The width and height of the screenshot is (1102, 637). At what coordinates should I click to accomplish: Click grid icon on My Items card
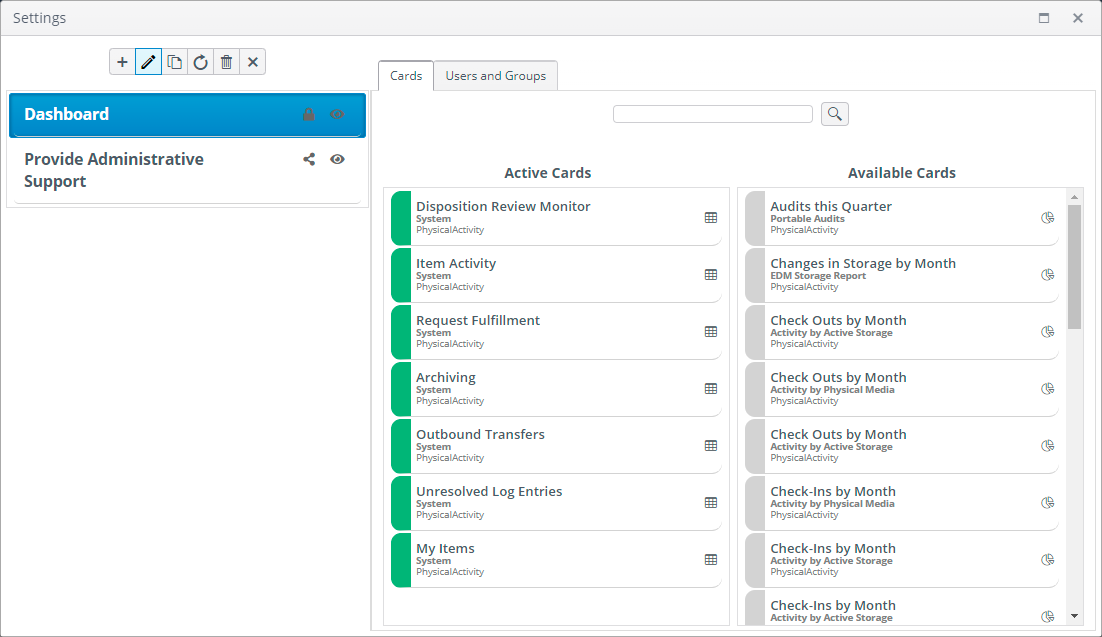point(711,560)
